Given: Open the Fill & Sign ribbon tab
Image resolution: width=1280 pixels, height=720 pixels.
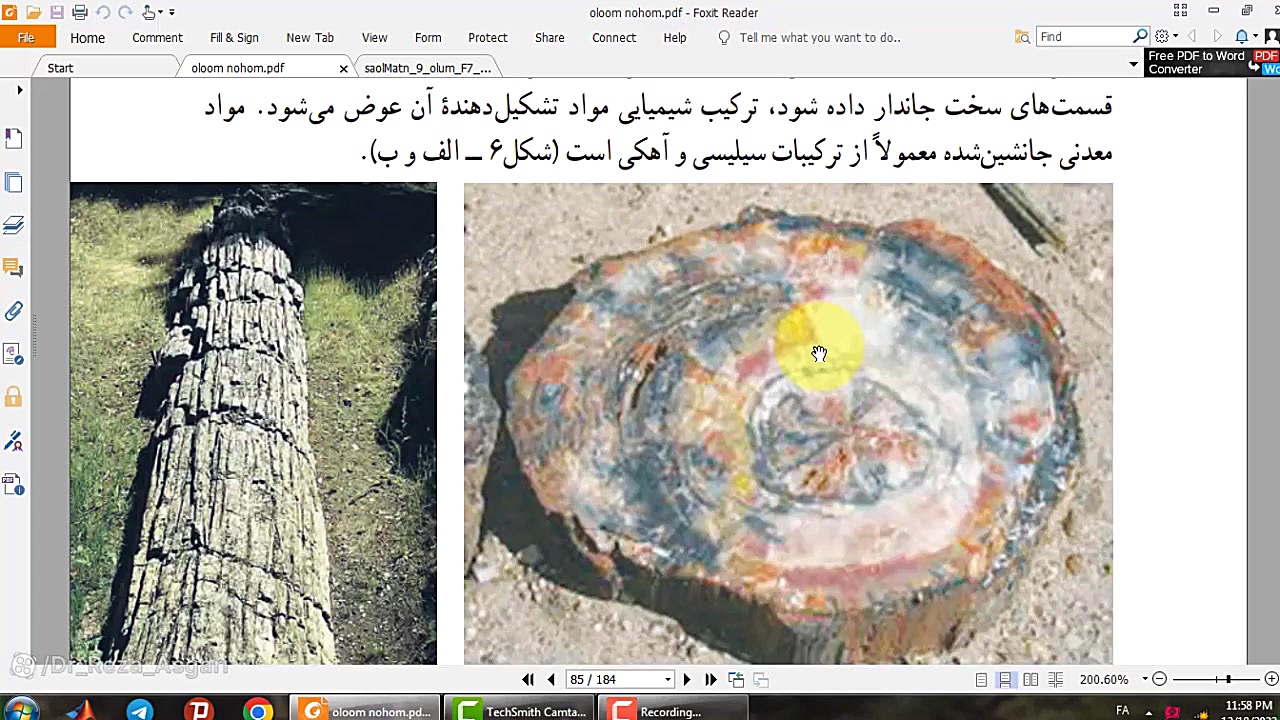Looking at the screenshot, I should [234, 37].
